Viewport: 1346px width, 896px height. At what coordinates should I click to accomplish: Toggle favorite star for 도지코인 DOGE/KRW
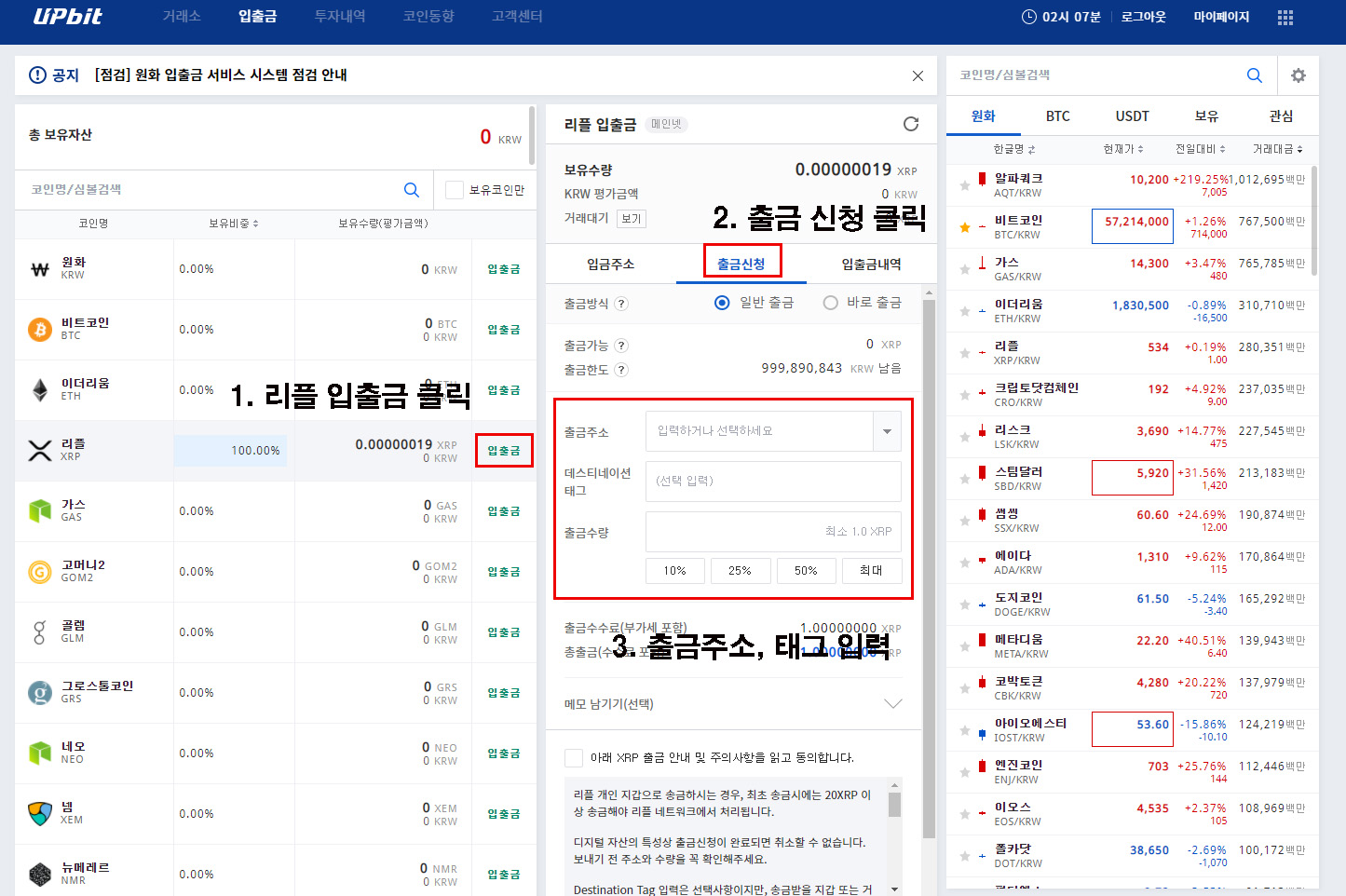[965, 604]
